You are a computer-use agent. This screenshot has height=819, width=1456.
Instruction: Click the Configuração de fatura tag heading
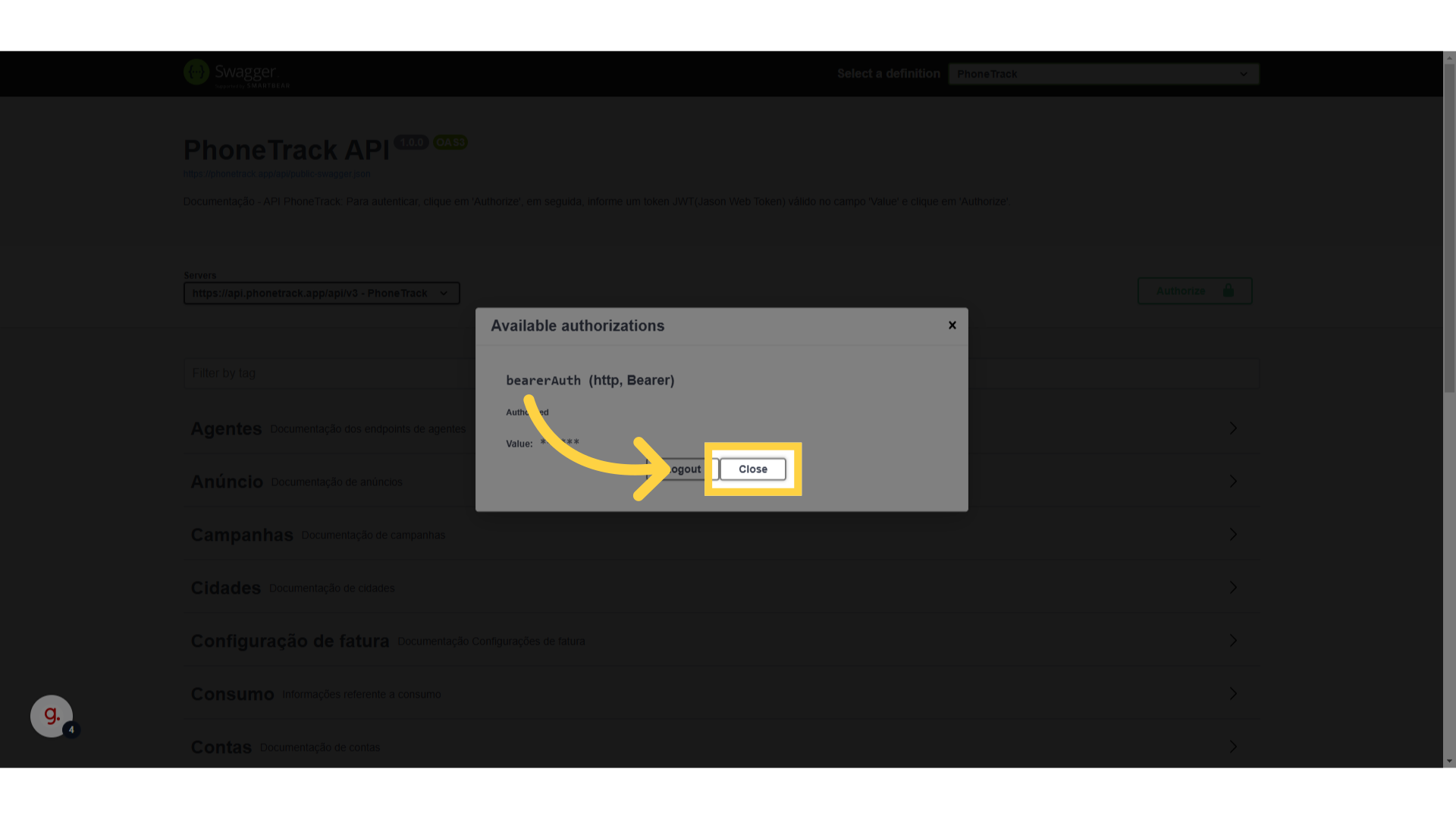[290, 641]
